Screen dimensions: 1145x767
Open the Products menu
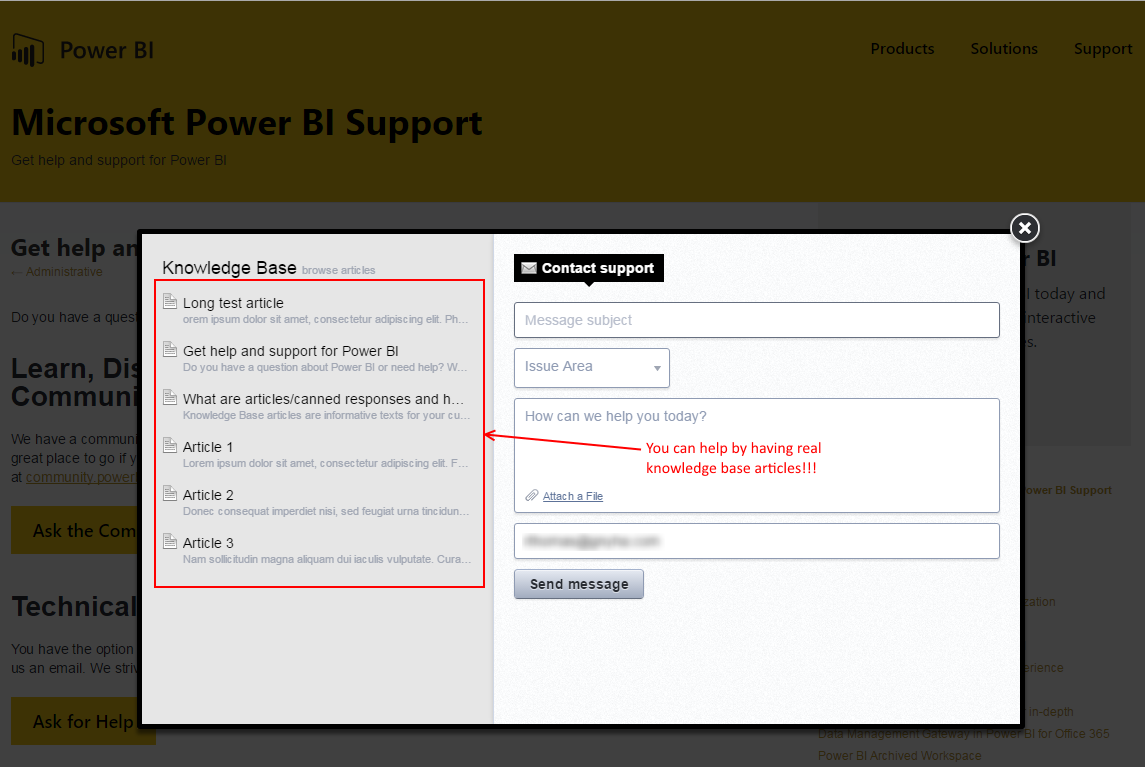tap(902, 49)
